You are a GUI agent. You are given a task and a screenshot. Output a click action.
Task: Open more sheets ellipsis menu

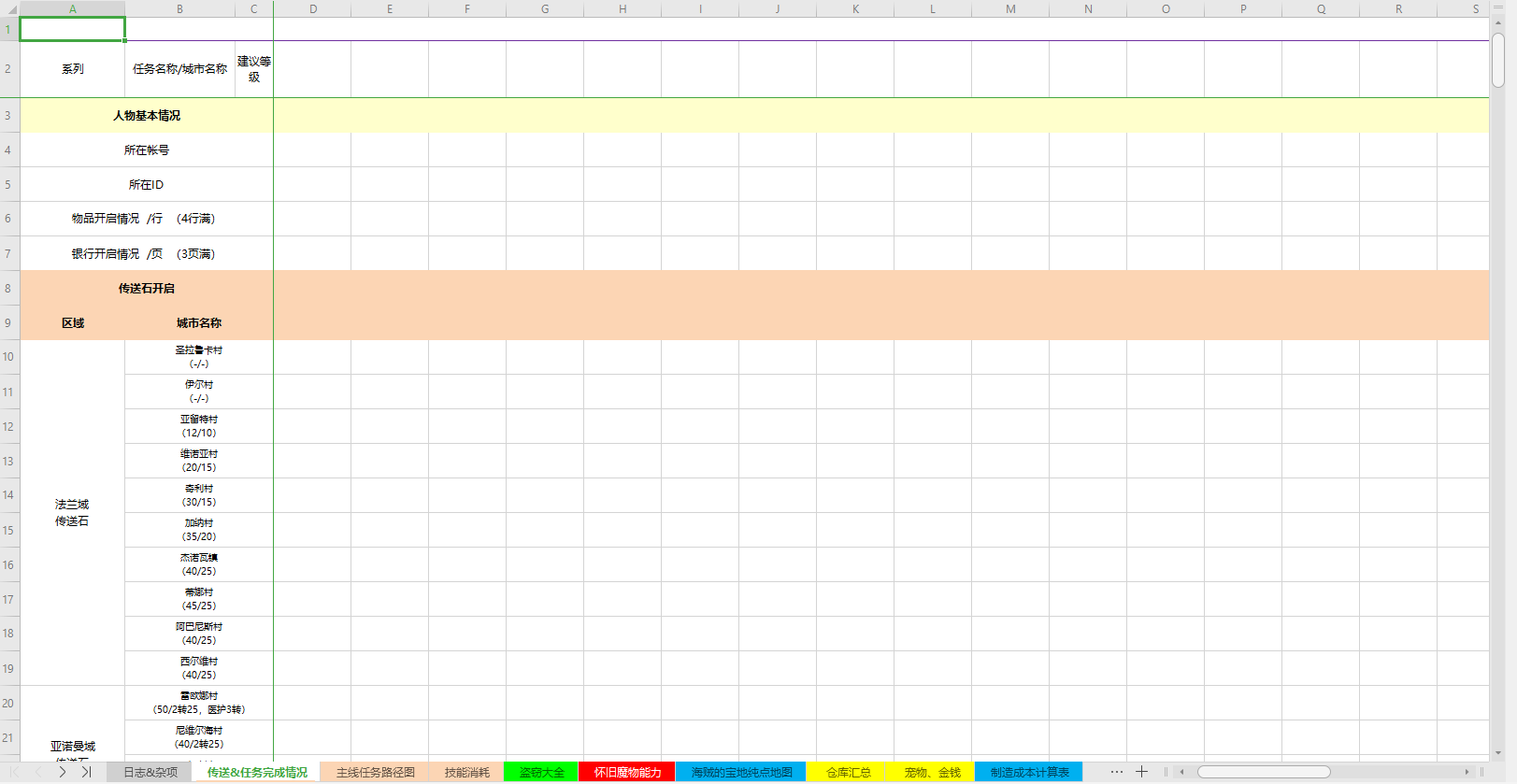pyautogui.click(x=1116, y=772)
